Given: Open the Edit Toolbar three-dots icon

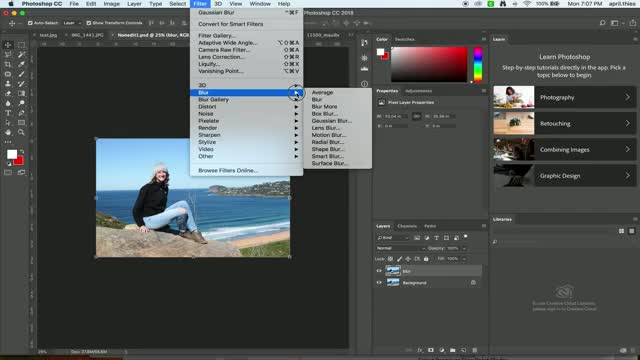Looking at the screenshot, I should [x=8, y=142].
